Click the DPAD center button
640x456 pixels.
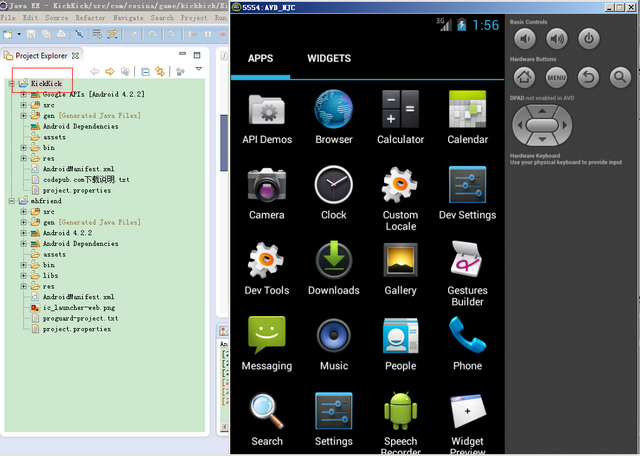coord(542,125)
